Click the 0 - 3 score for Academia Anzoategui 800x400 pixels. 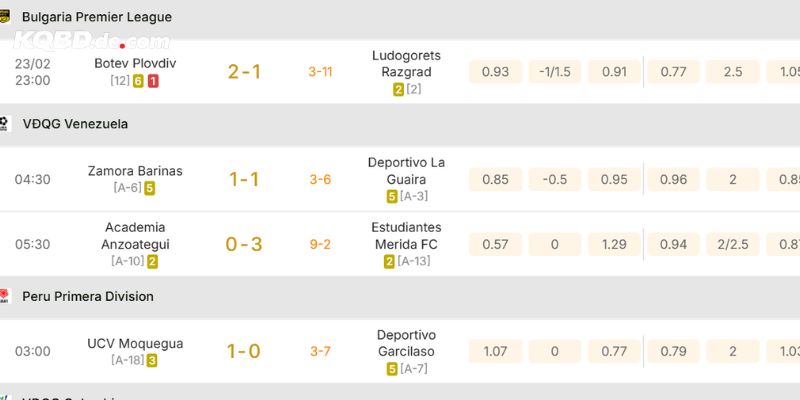point(245,244)
